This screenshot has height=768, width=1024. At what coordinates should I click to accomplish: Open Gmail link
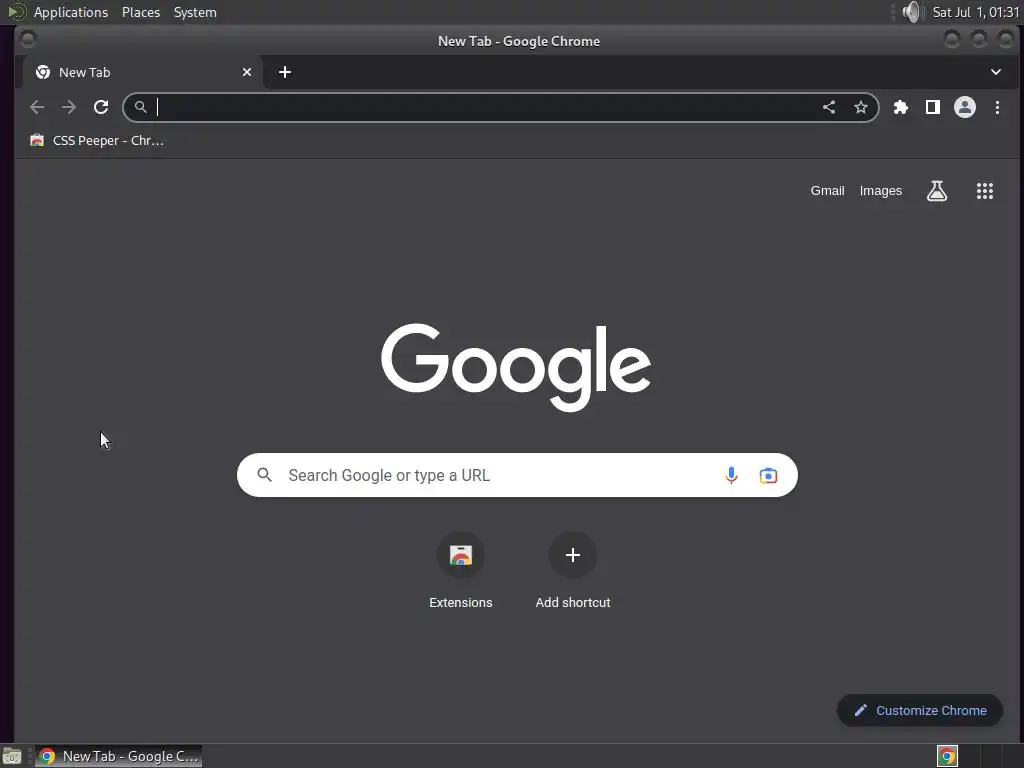click(x=827, y=191)
